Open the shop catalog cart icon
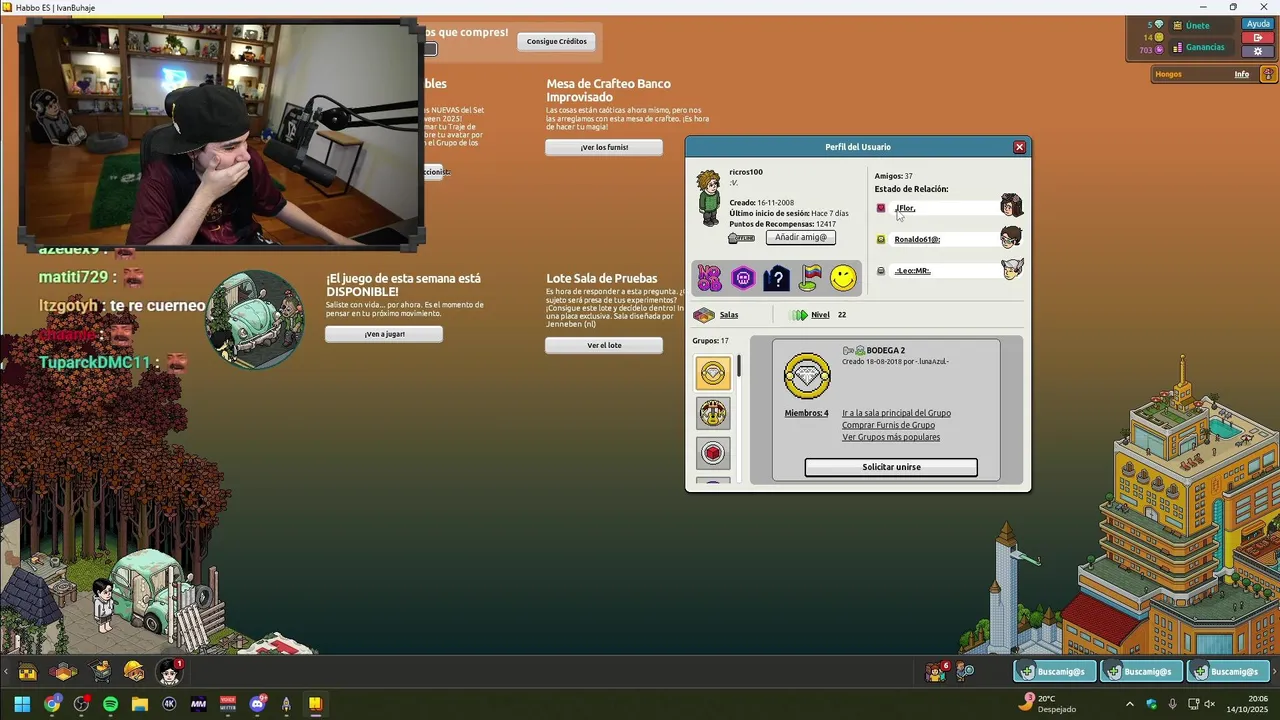1280x720 pixels. pyautogui.click(x=100, y=671)
